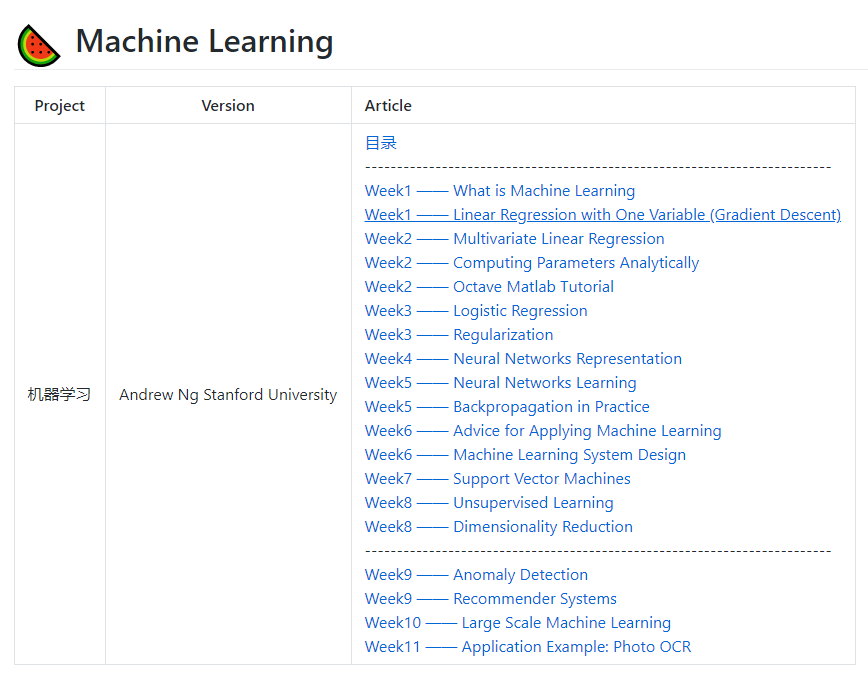This screenshot has width=868, height=677.
Task: Open Week8 Unsupervised Learning article
Action: [x=489, y=503]
